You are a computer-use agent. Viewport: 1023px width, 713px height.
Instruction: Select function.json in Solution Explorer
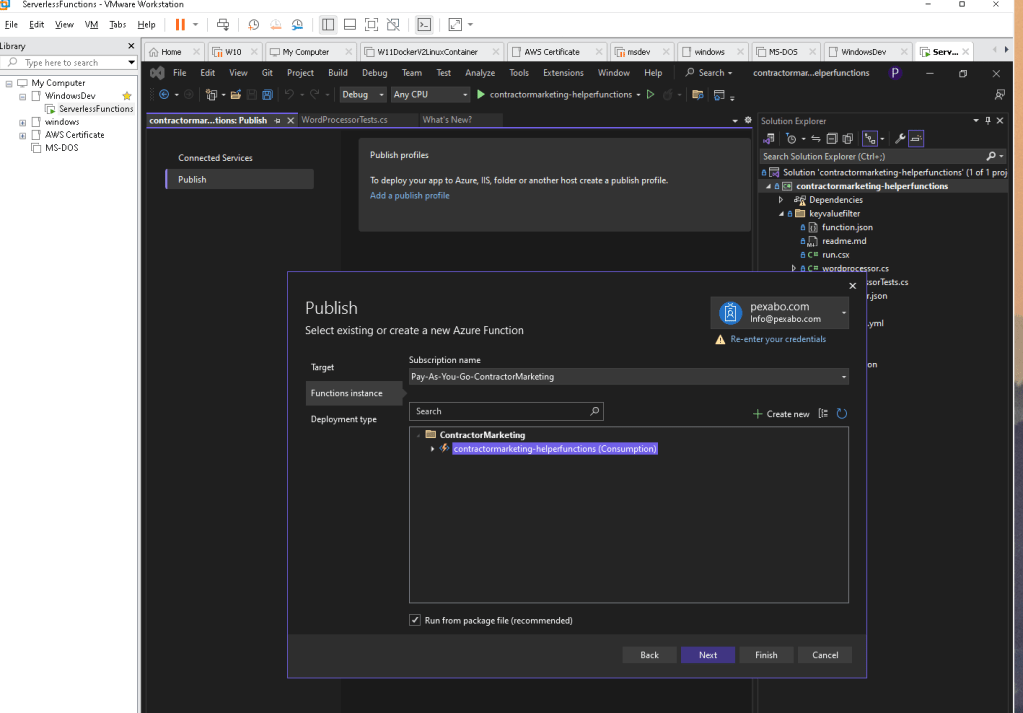tap(847, 228)
